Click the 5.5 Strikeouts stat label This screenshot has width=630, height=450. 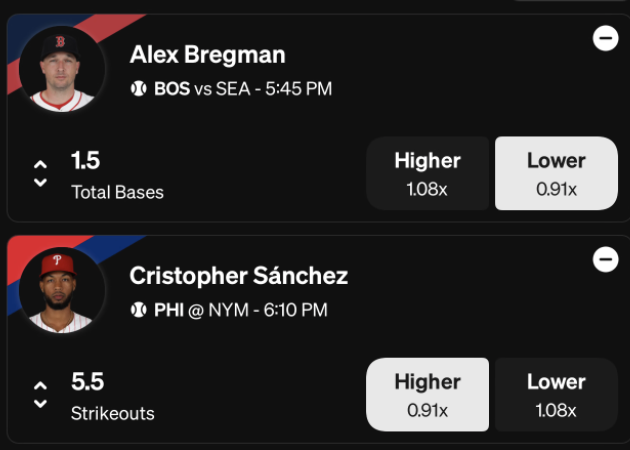coord(112,397)
